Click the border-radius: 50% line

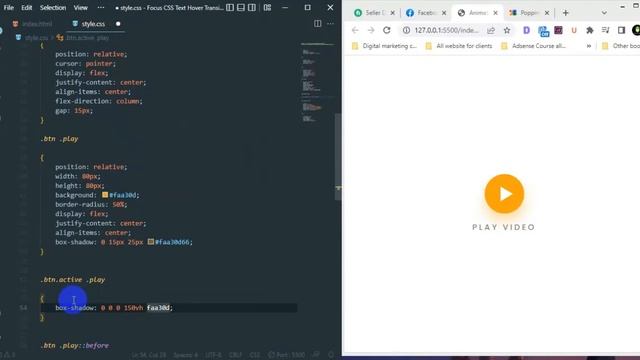tap(91, 204)
